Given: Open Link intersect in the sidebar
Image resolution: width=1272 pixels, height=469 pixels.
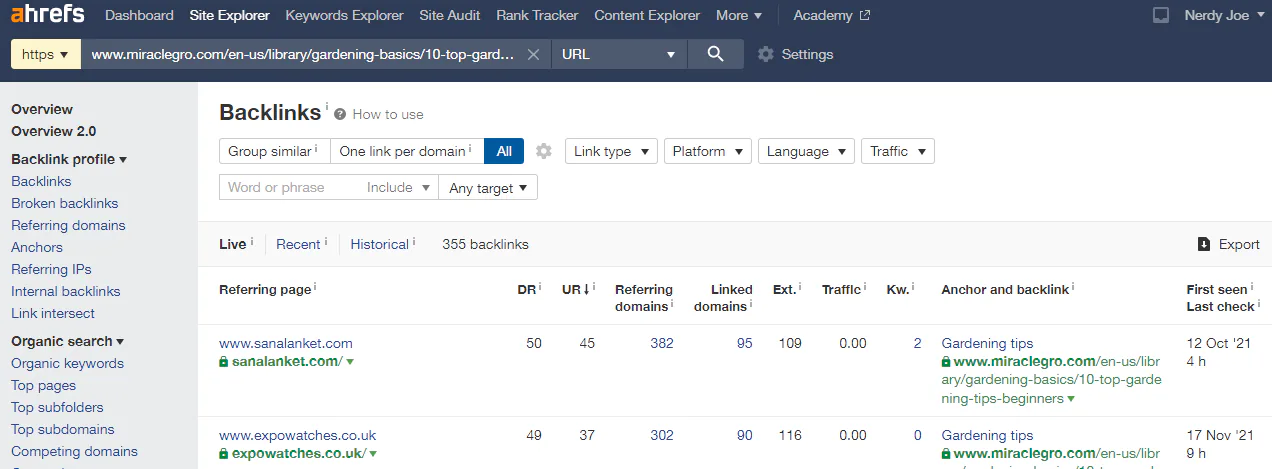Looking at the screenshot, I should (x=53, y=313).
